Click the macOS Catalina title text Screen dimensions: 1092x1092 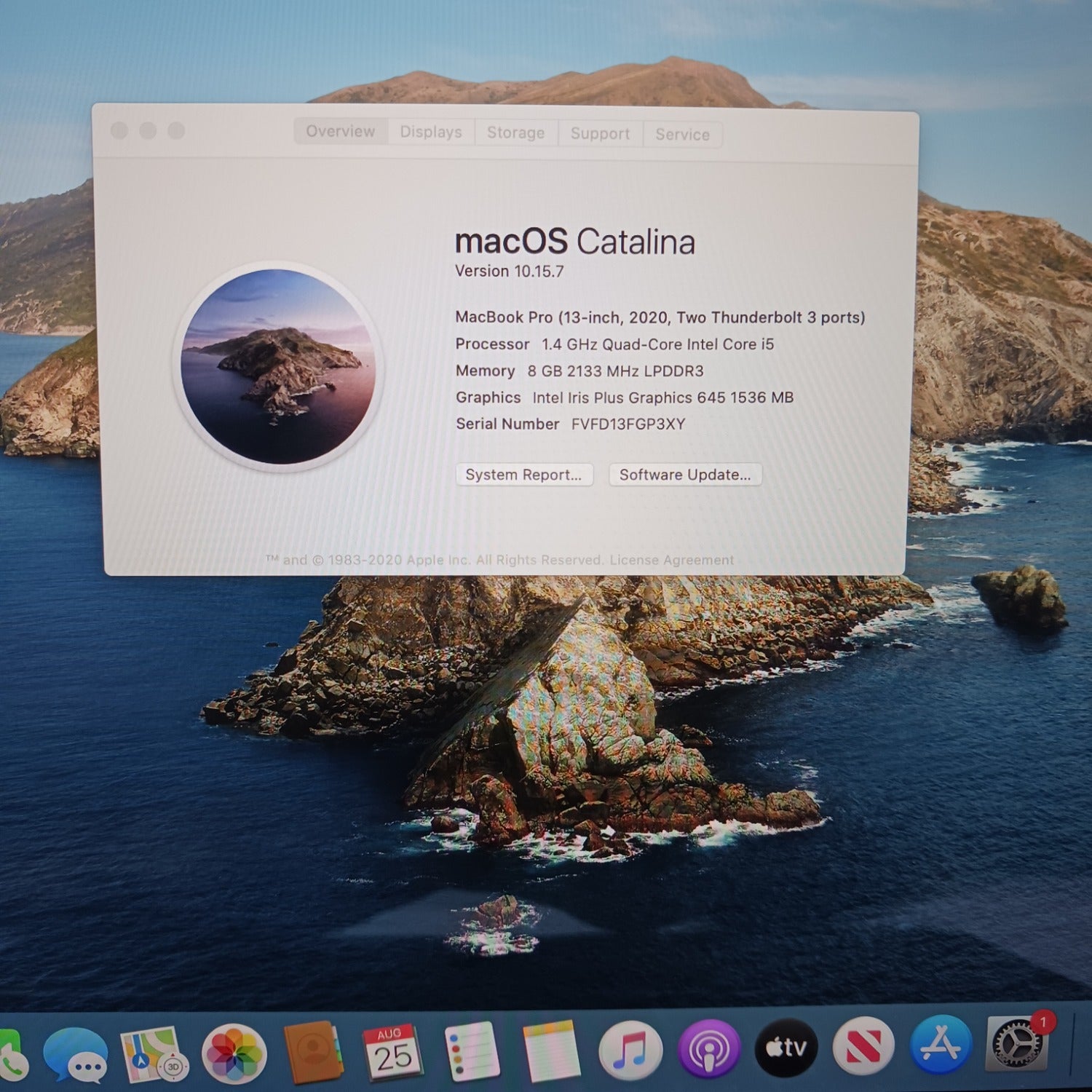click(575, 242)
